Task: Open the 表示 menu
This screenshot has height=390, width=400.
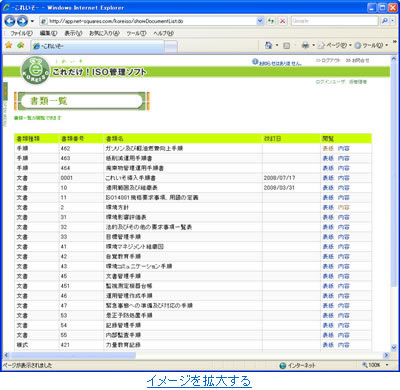Action: pos(73,33)
